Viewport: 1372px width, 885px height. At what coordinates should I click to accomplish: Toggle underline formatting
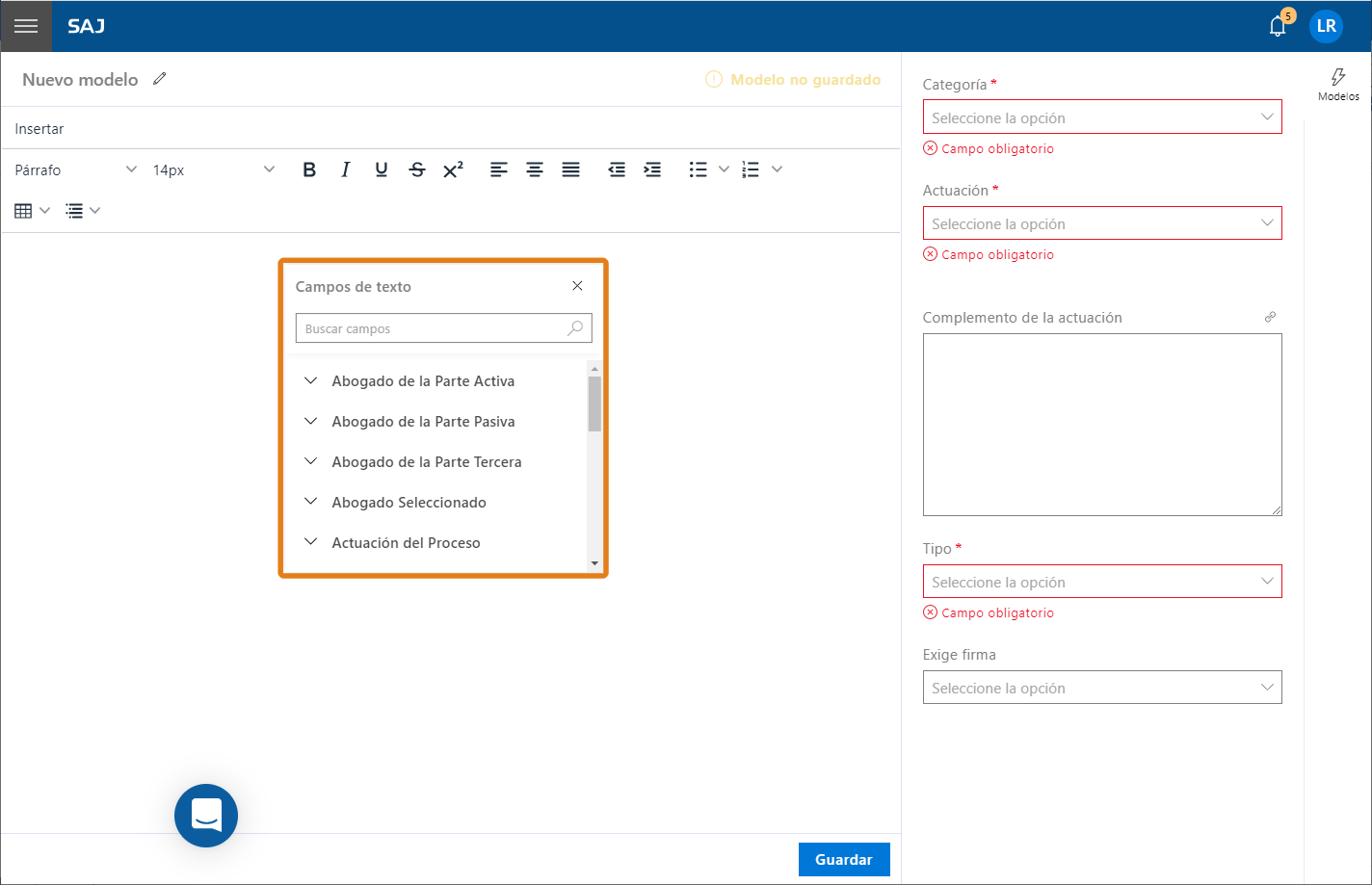pyautogui.click(x=382, y=169)
